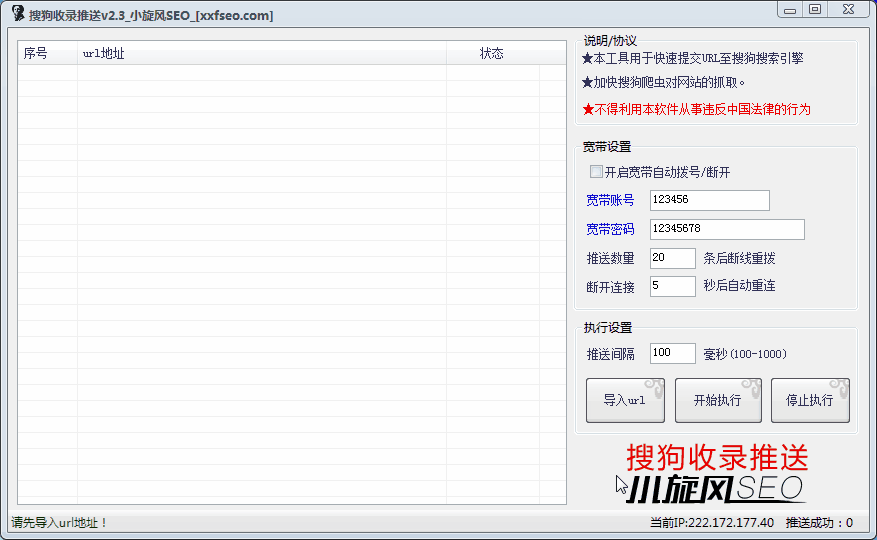877x540 pixels.
Task: Click the 断开连接 seconds input box
Action: [x=672, y=287]
